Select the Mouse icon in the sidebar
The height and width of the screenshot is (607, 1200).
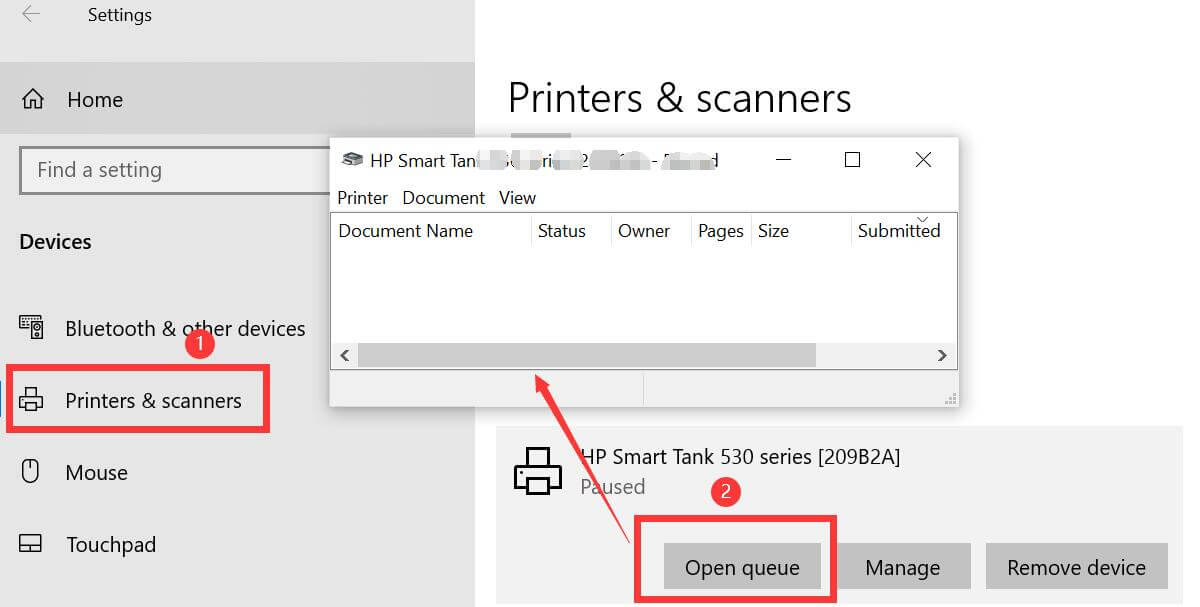coord(33,471)
